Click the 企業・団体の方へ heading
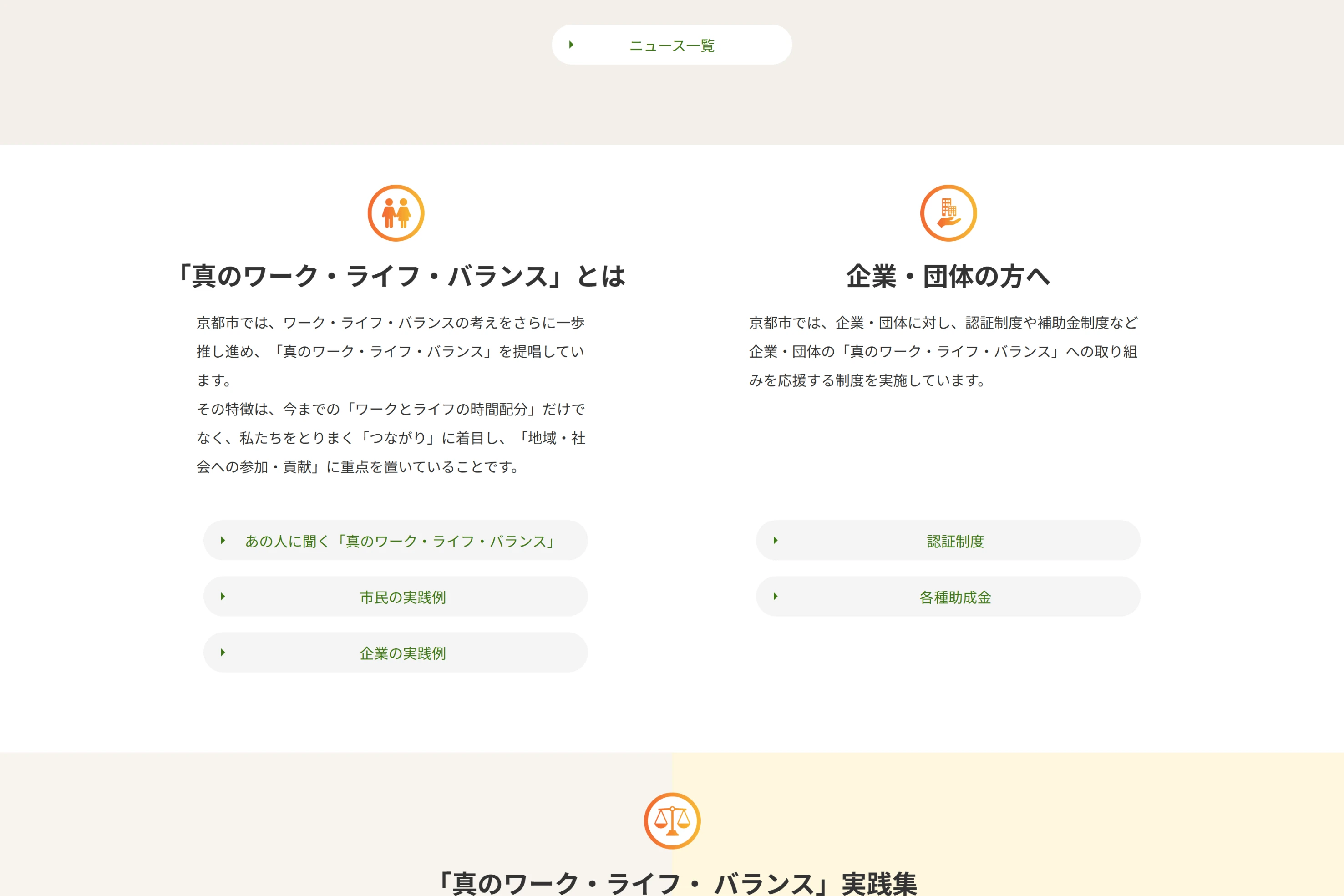This screenshot has height=896, width=1344. (x=948, y=276)
